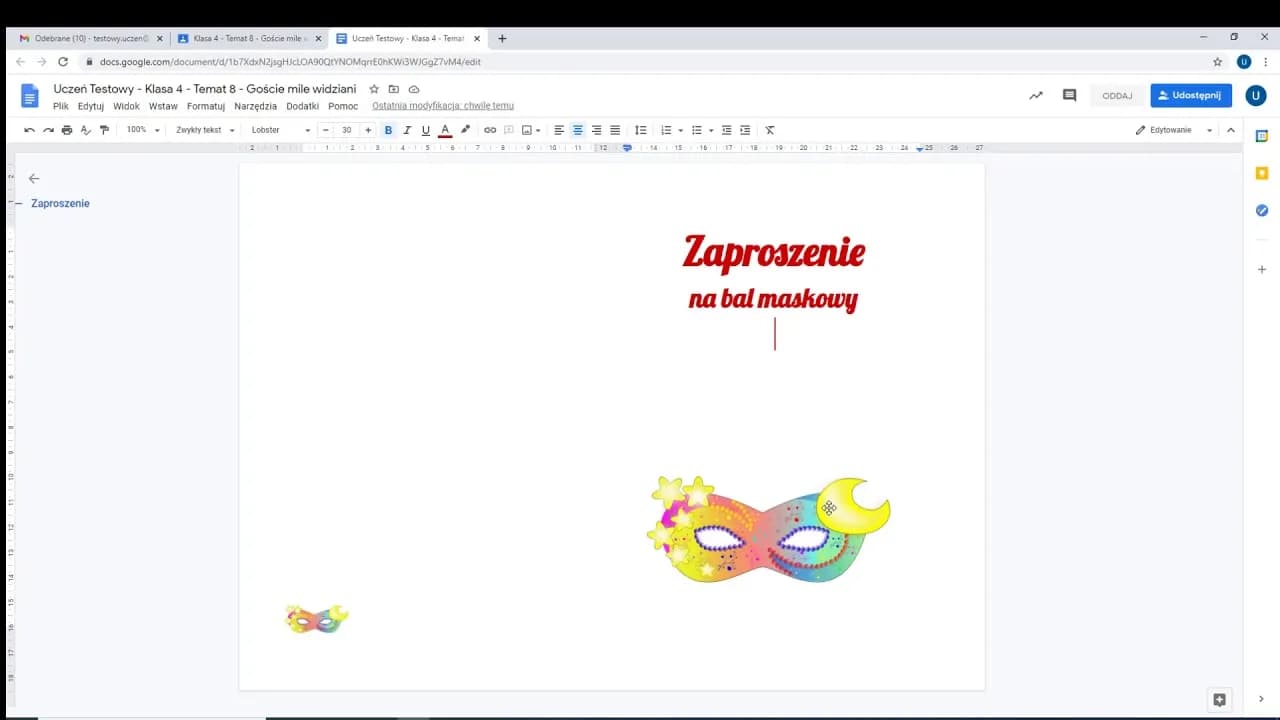Viewport: 1280px width, 720px height.
Task: Toggle bold formatting off
Action: (388, 129)
